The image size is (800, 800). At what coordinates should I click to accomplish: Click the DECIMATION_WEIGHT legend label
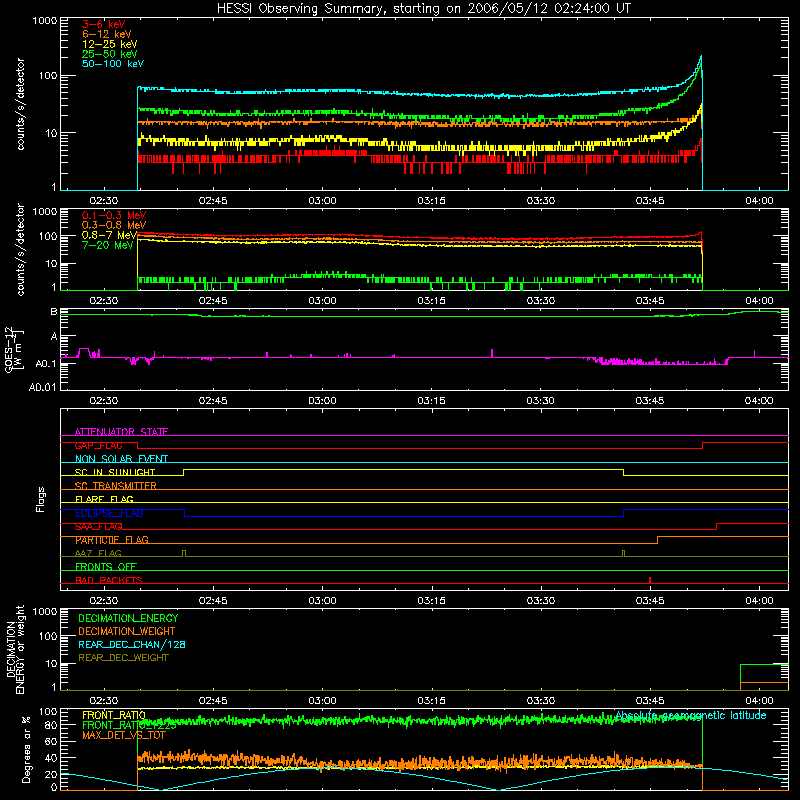[x=127, y=631]
